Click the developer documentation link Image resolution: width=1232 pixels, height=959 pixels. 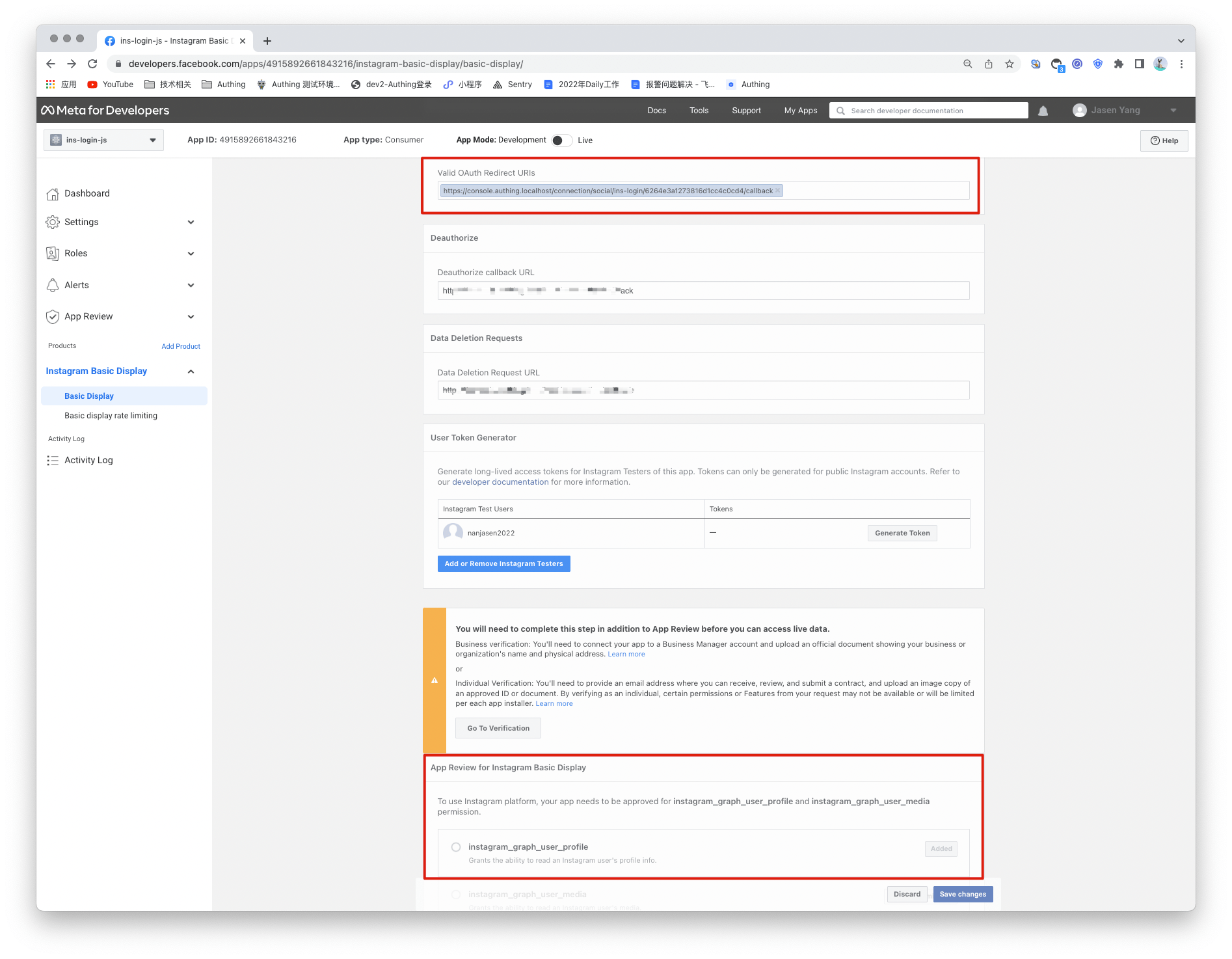[500, 482]
